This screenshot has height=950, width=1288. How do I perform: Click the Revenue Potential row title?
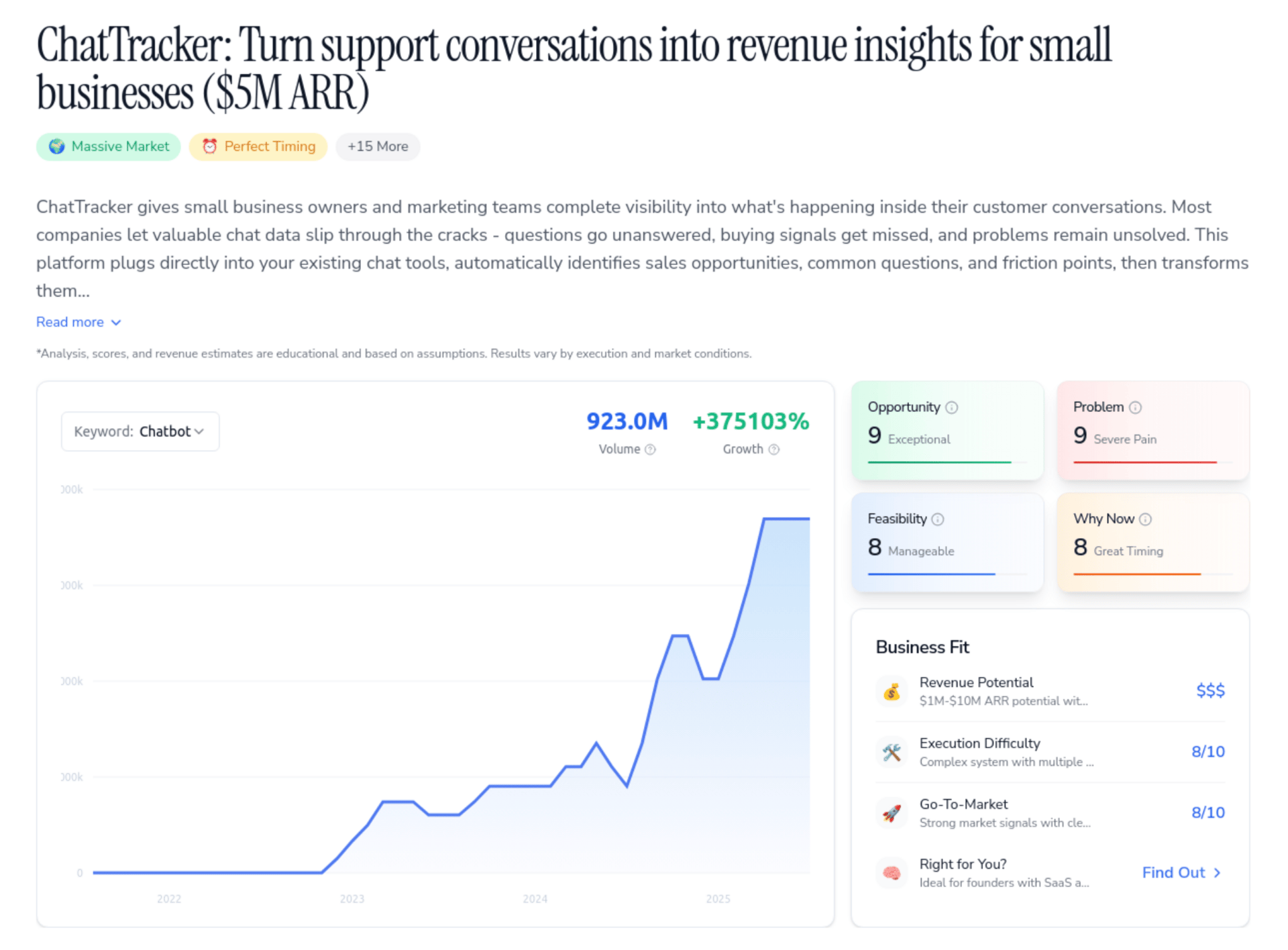976,682
